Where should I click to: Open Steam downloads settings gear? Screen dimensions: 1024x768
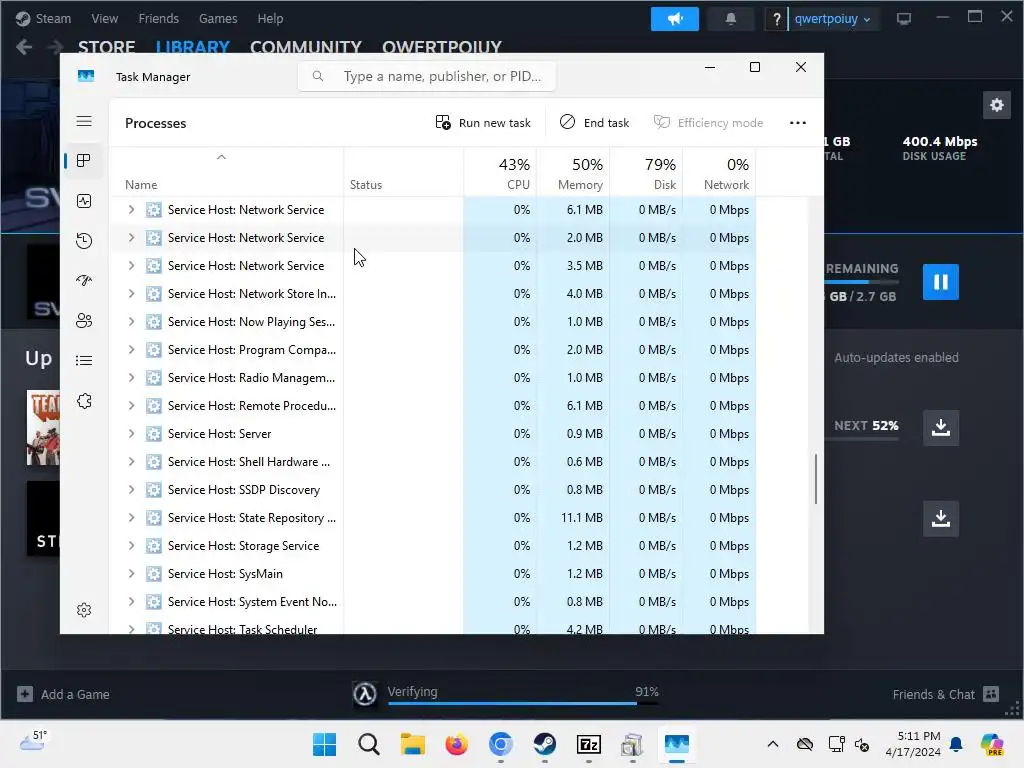pos(997,105)
